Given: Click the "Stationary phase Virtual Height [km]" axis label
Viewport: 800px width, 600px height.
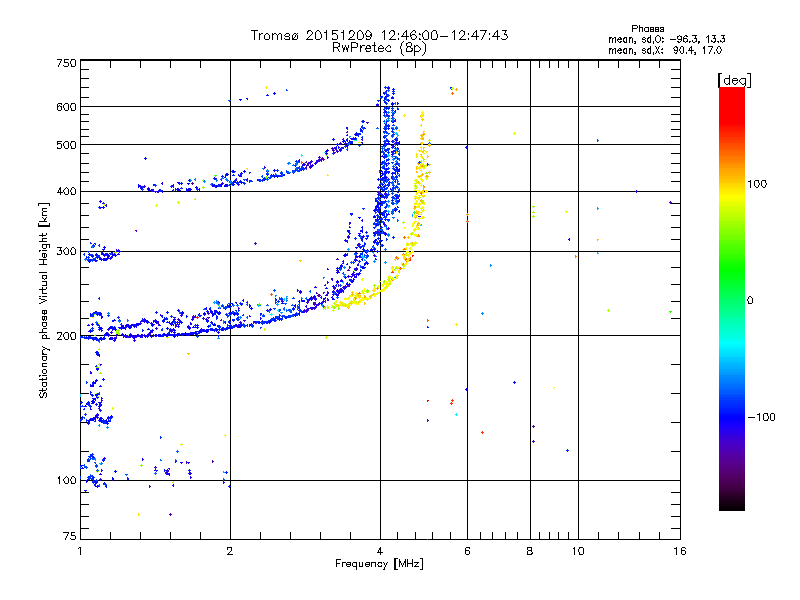Looking at the screenshot, I should coord(44,300).
